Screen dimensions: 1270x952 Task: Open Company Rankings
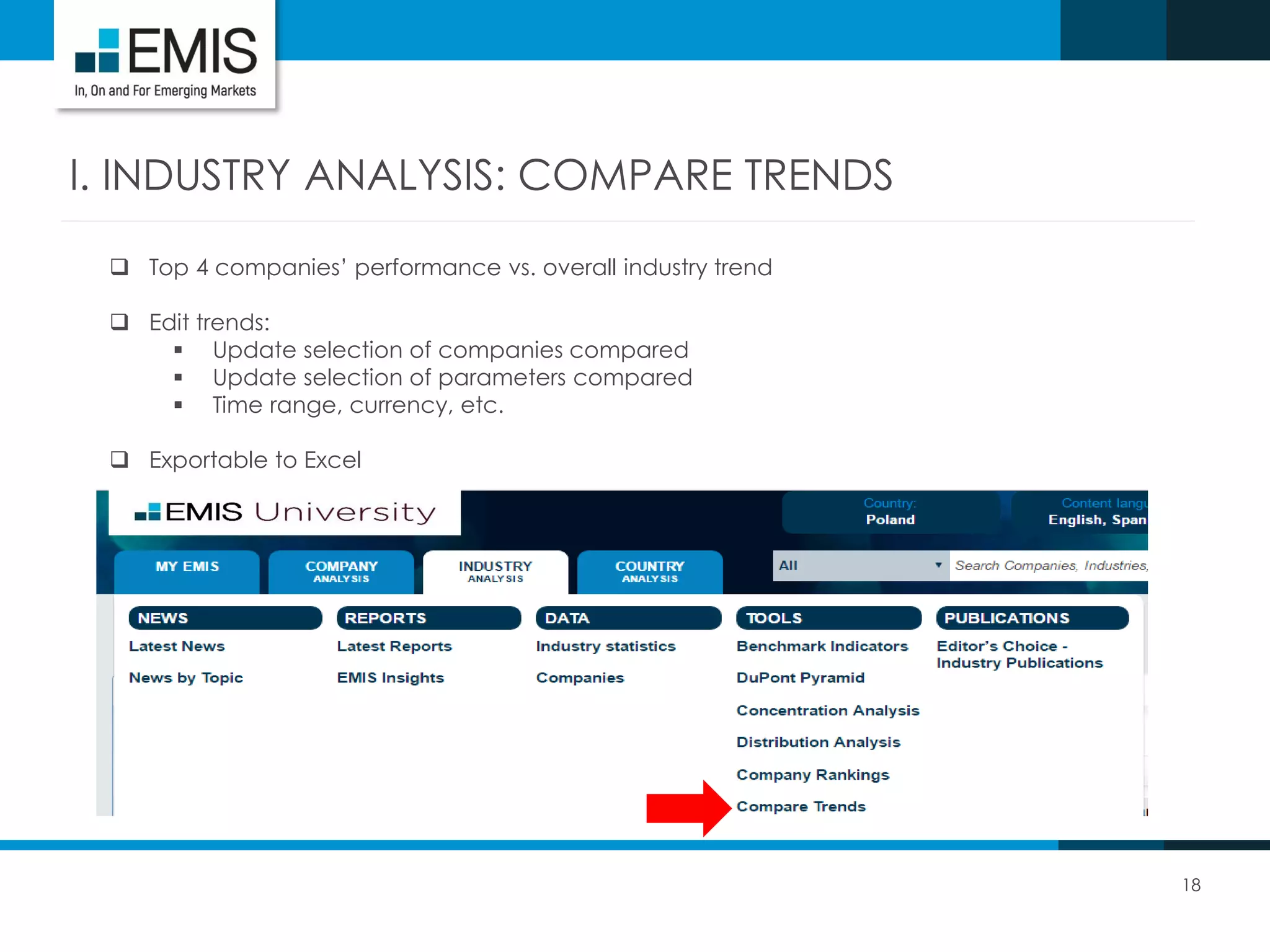click(x=813, y=775)
